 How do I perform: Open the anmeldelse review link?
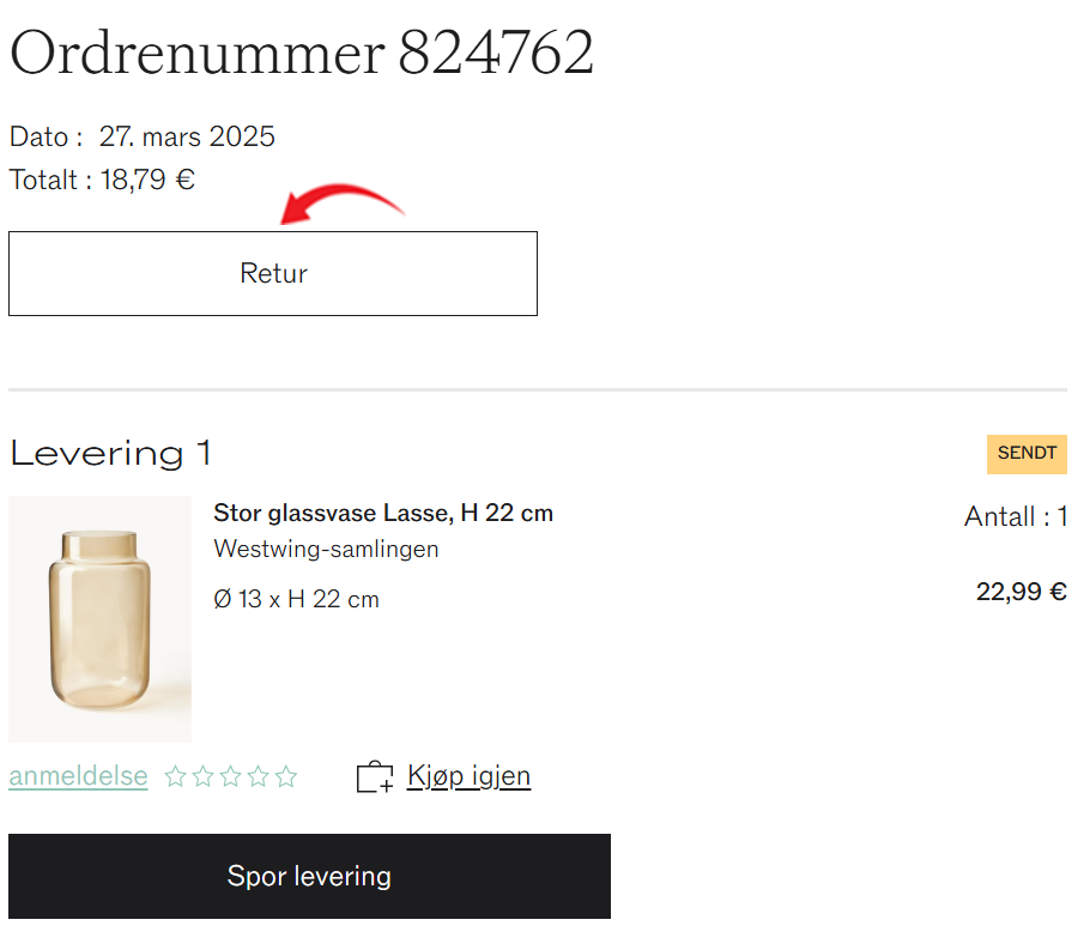pyautogui.click(x=78, y=776)
